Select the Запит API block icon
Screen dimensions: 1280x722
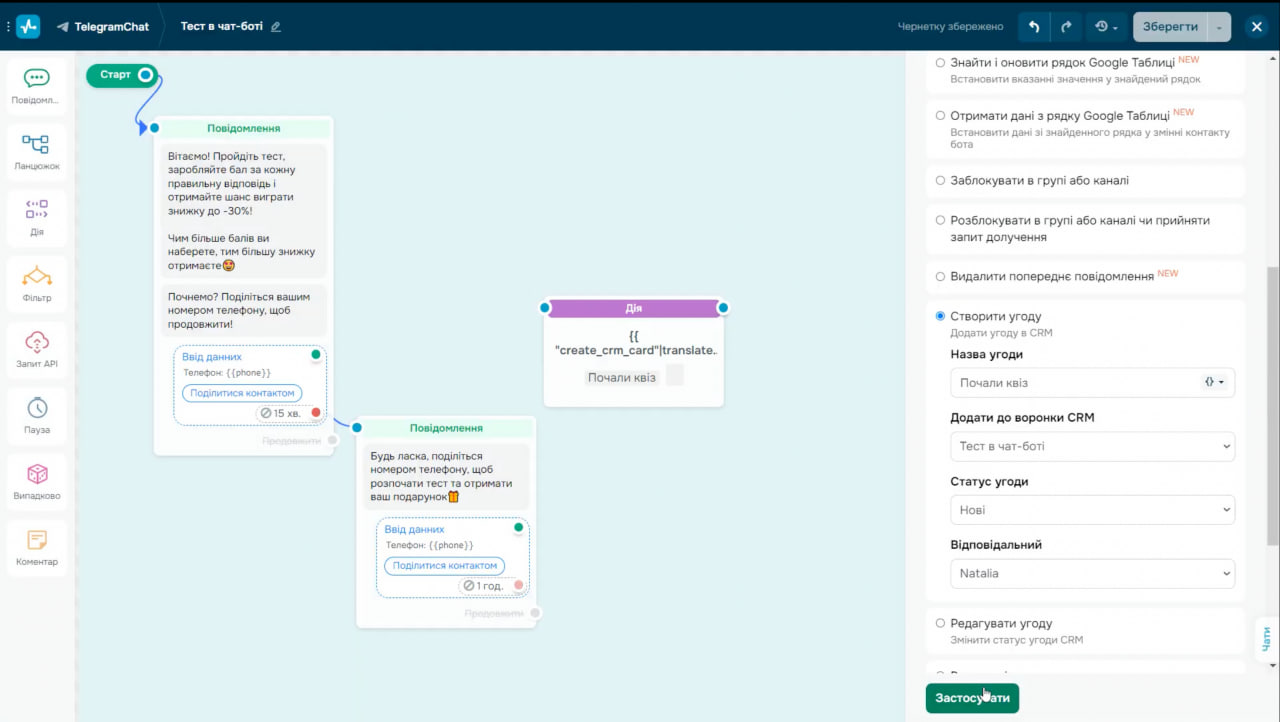tap(36, 350)
